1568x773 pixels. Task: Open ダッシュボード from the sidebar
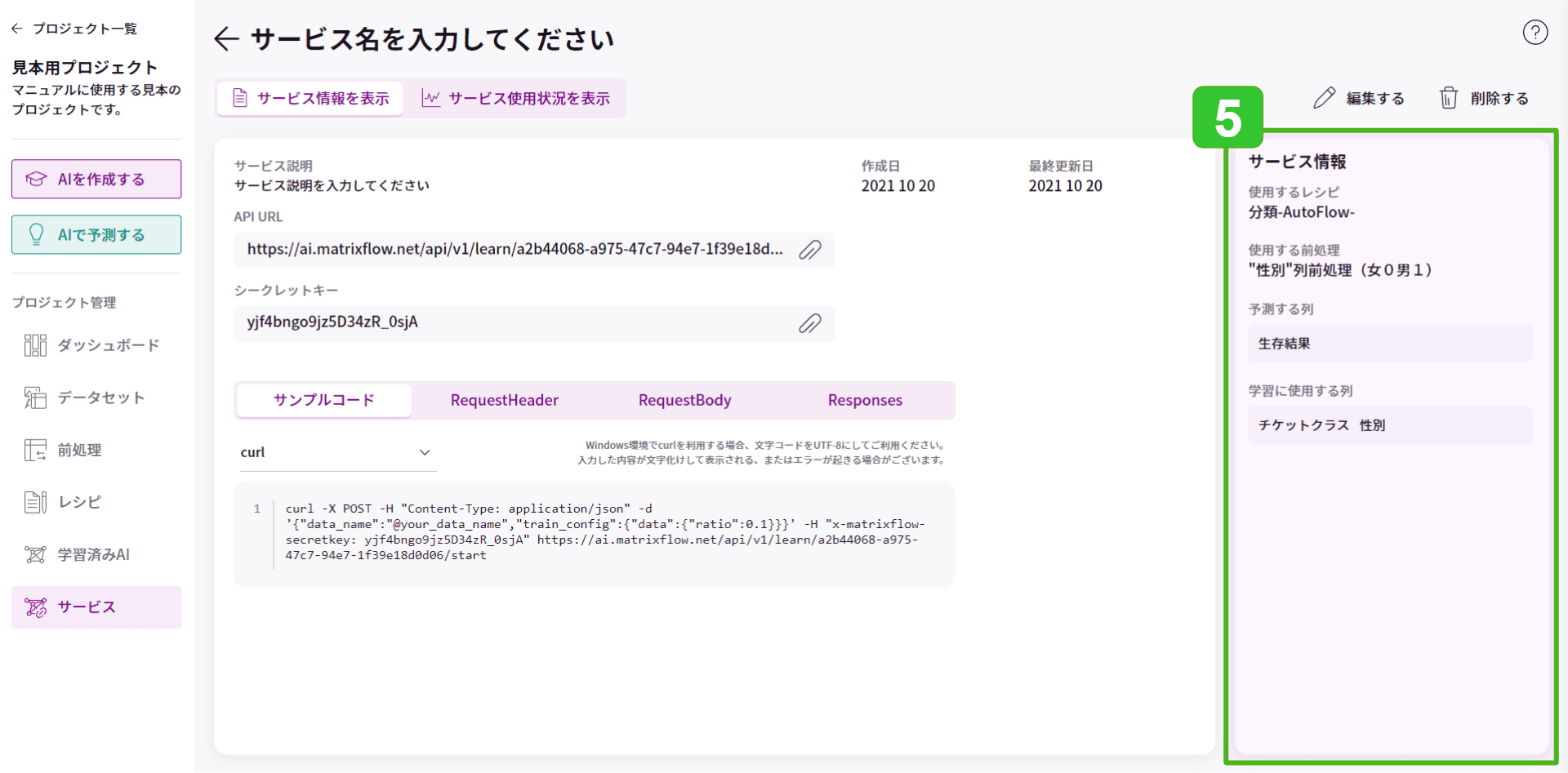tap(96, 345)
